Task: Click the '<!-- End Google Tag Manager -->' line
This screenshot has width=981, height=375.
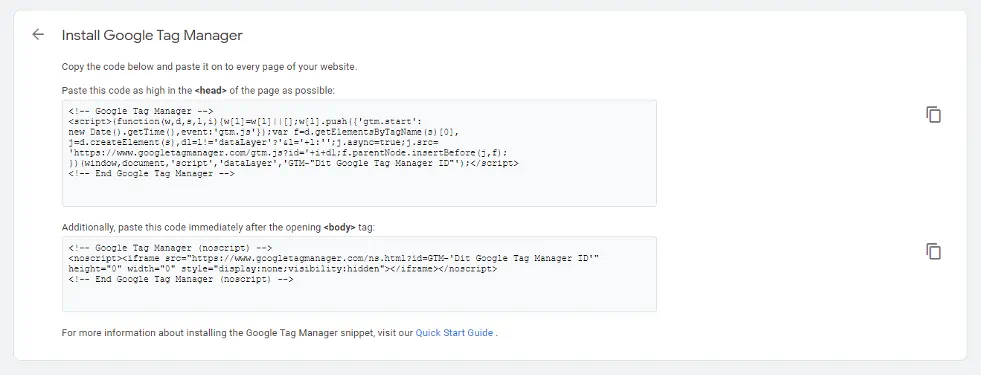Action: click(151, 174)
